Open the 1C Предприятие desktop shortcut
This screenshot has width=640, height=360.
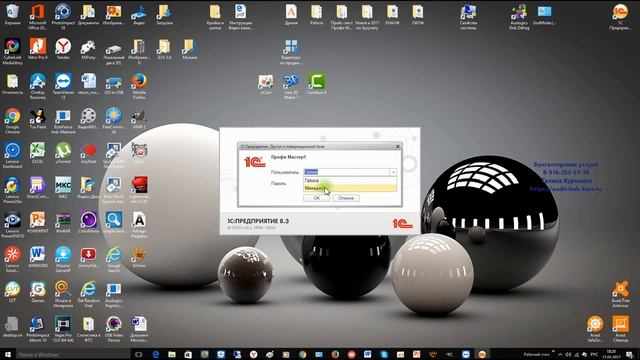point(620,16)
